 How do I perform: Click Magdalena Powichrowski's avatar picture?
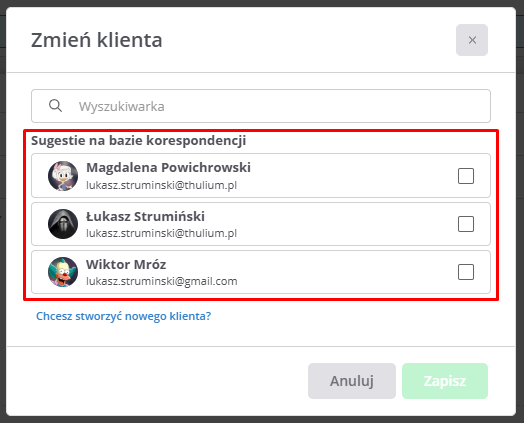[x=63, y=176]
